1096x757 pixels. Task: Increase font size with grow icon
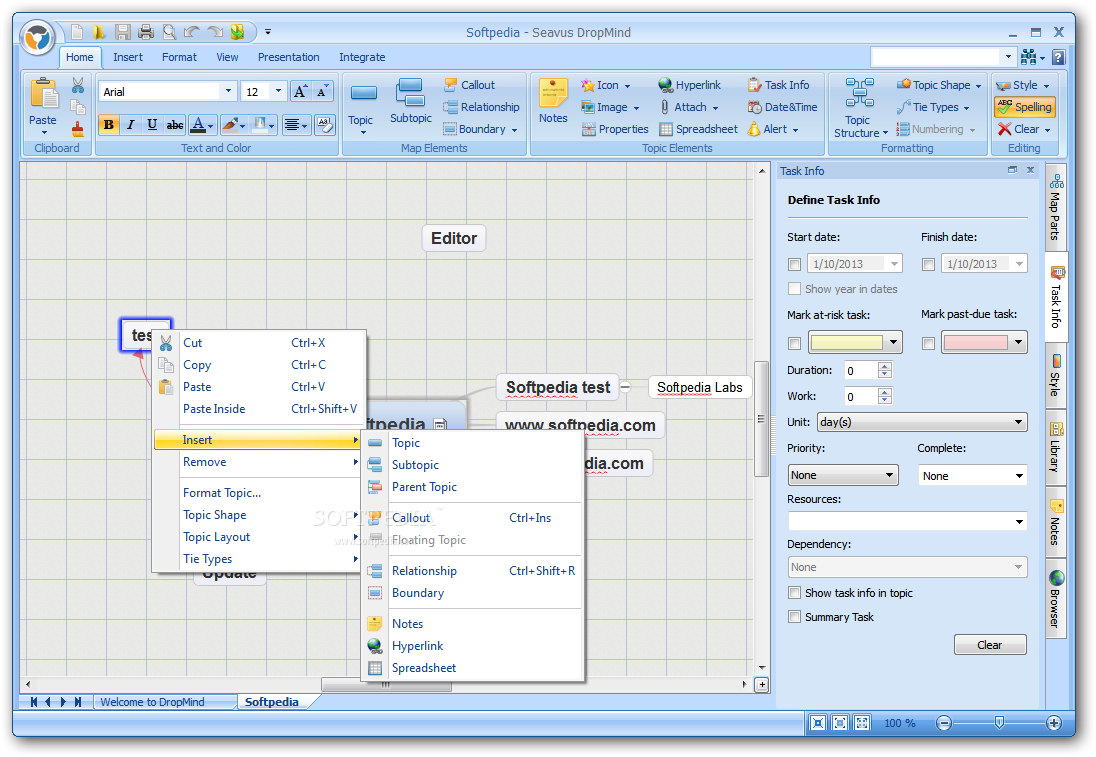pyautogui.click(x=300, y=92)
